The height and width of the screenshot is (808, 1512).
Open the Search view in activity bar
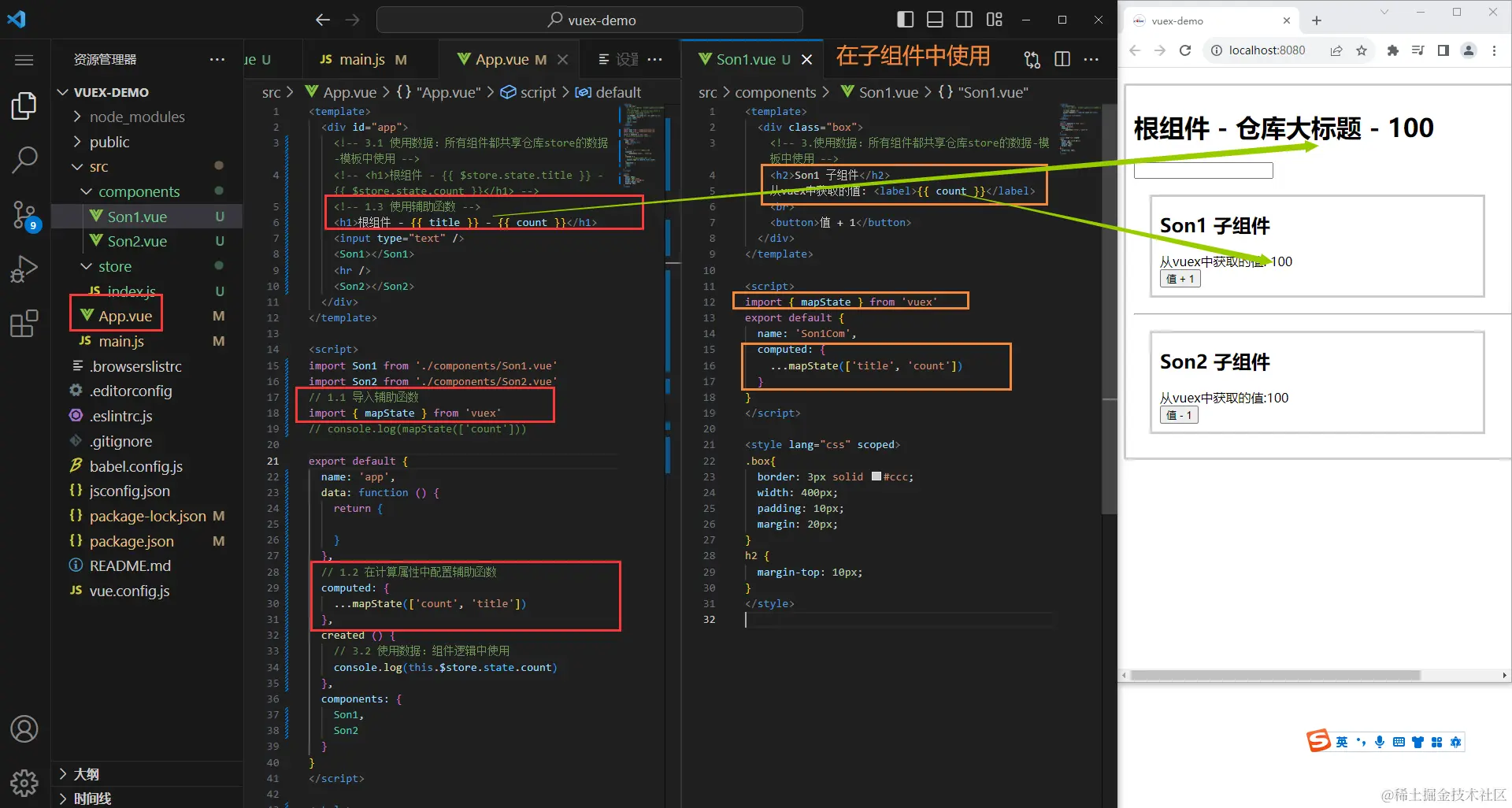pos(24,160)
